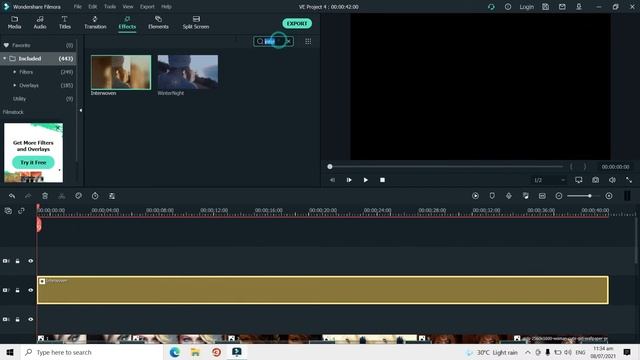Click the Redo icon
Image resolution: width=640 pixels, height=360 pixels.
[28, 196]
